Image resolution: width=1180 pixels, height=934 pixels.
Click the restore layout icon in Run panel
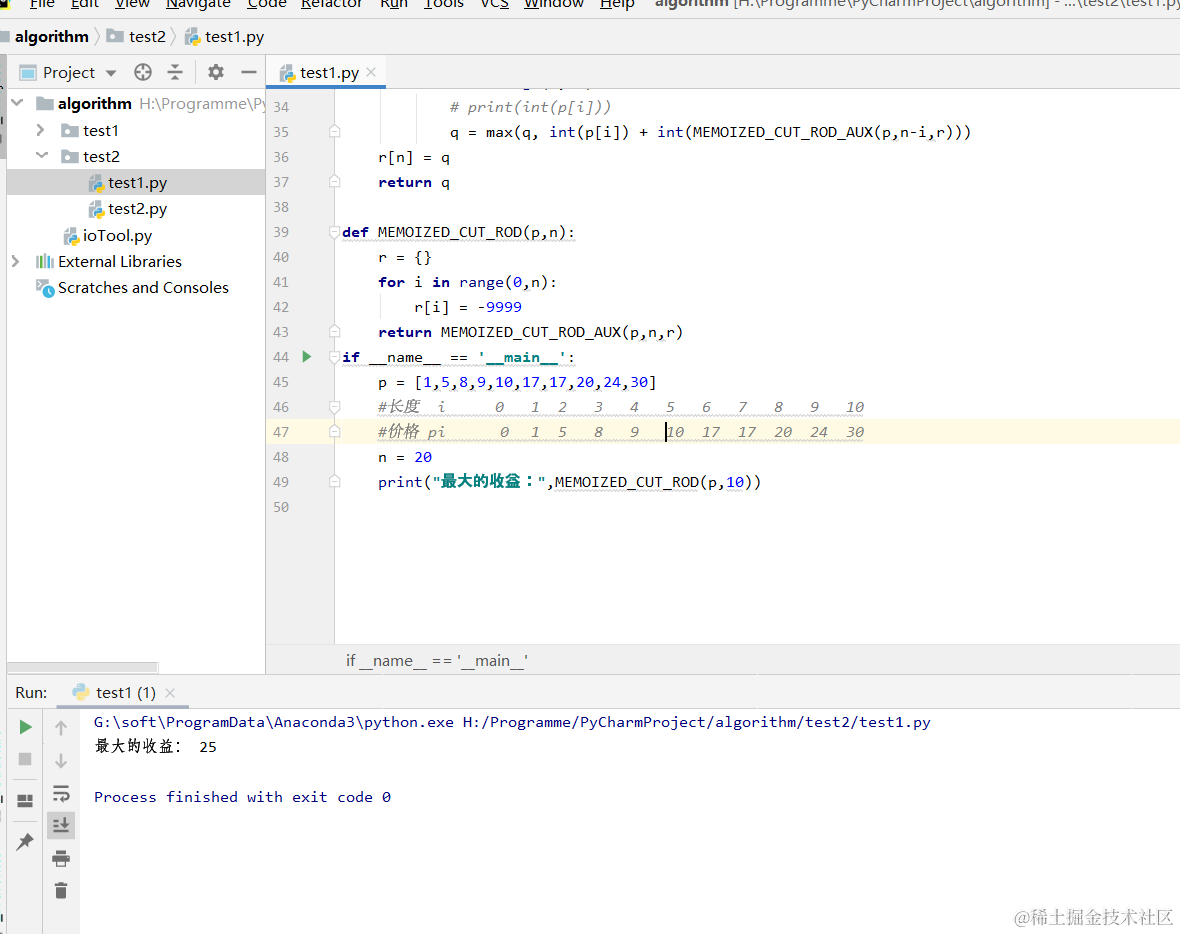(25, 801)
